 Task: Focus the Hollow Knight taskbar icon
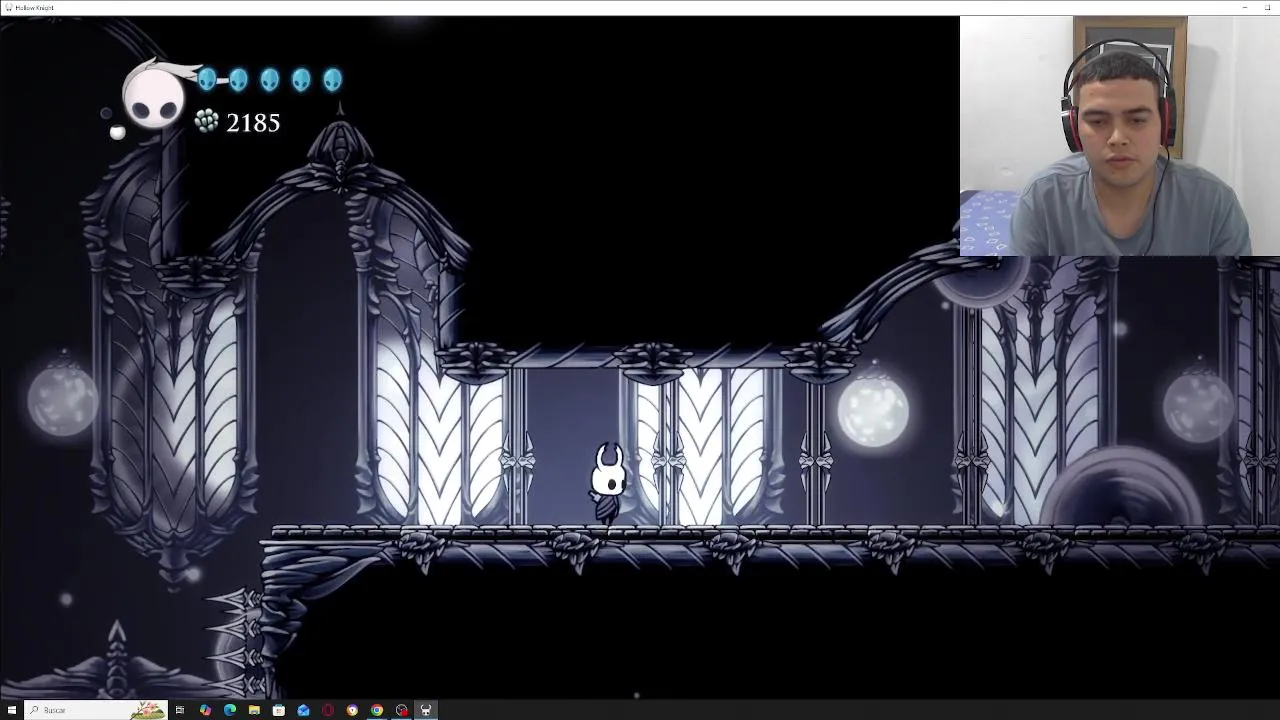click(x=426, y=710)
